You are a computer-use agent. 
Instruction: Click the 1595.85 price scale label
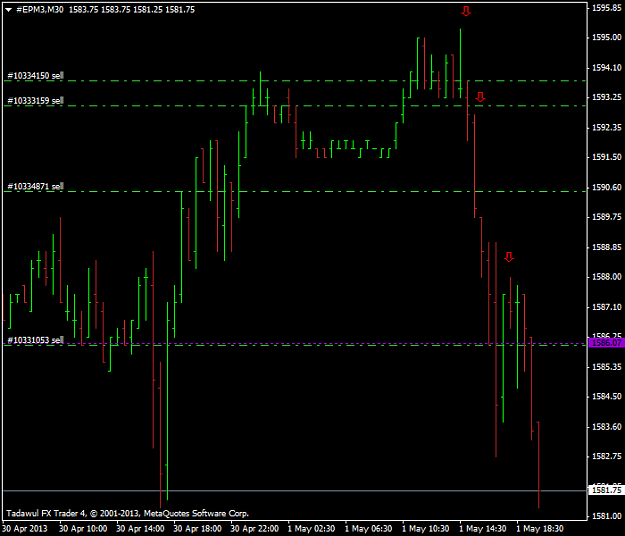tap(607, 8)
